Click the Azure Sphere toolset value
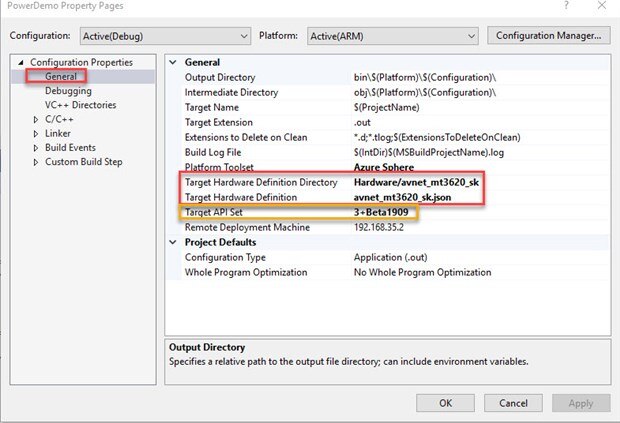Viewport: 620px width, 423px height. coord(384,167)
